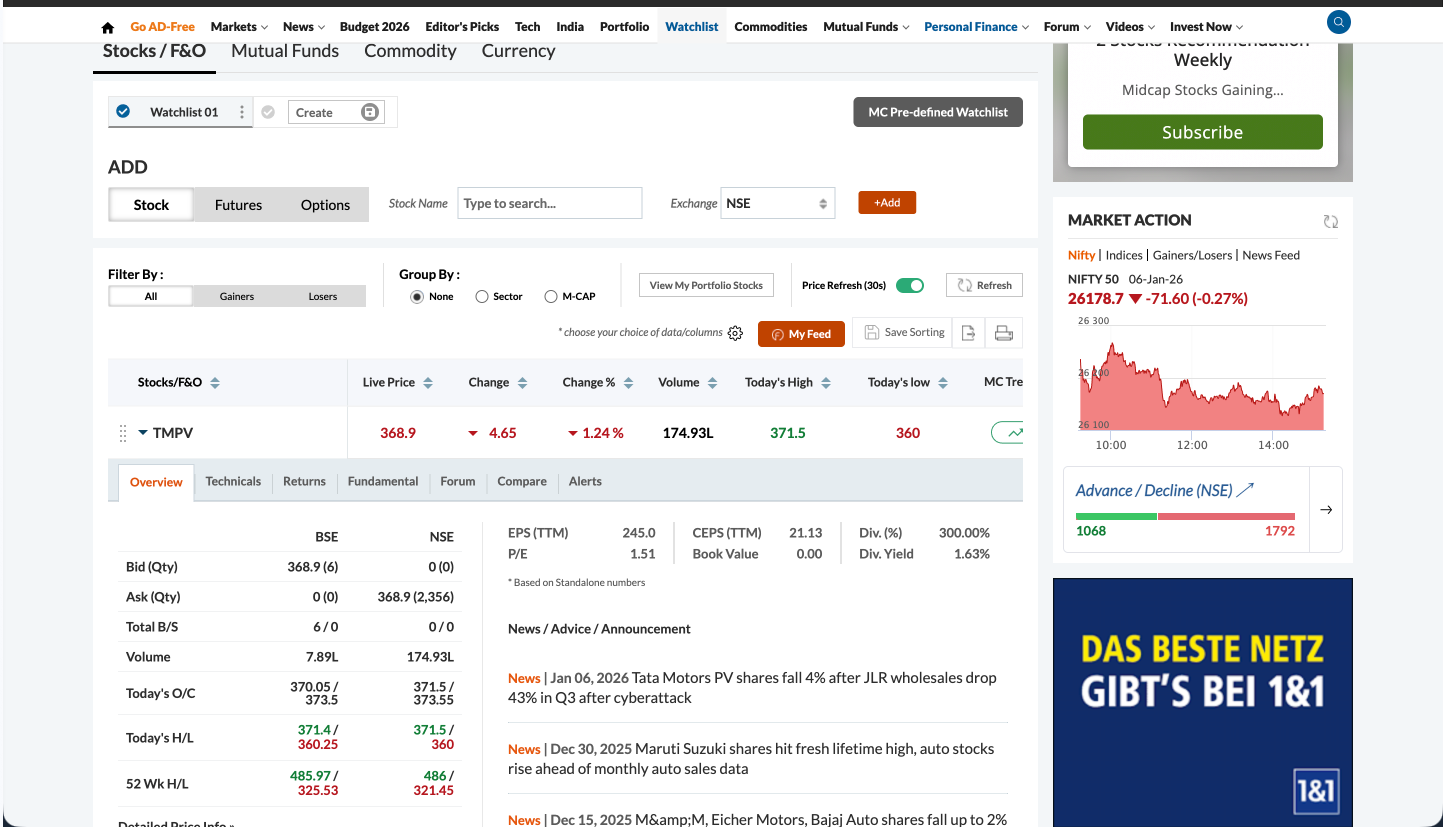Toggle the Price Refresh (30s) switch
Screen dimensions: 1443x827
tap(909, 285)
